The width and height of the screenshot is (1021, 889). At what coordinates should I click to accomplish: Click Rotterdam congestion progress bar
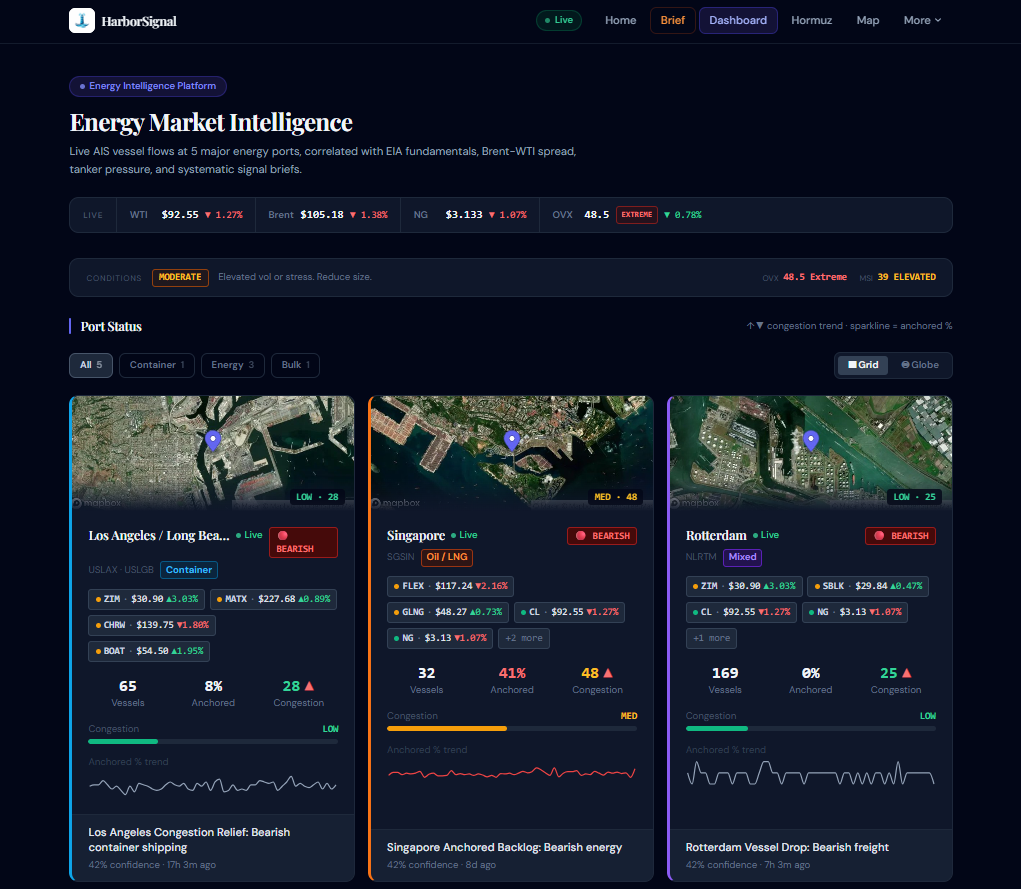pos(811,728)
